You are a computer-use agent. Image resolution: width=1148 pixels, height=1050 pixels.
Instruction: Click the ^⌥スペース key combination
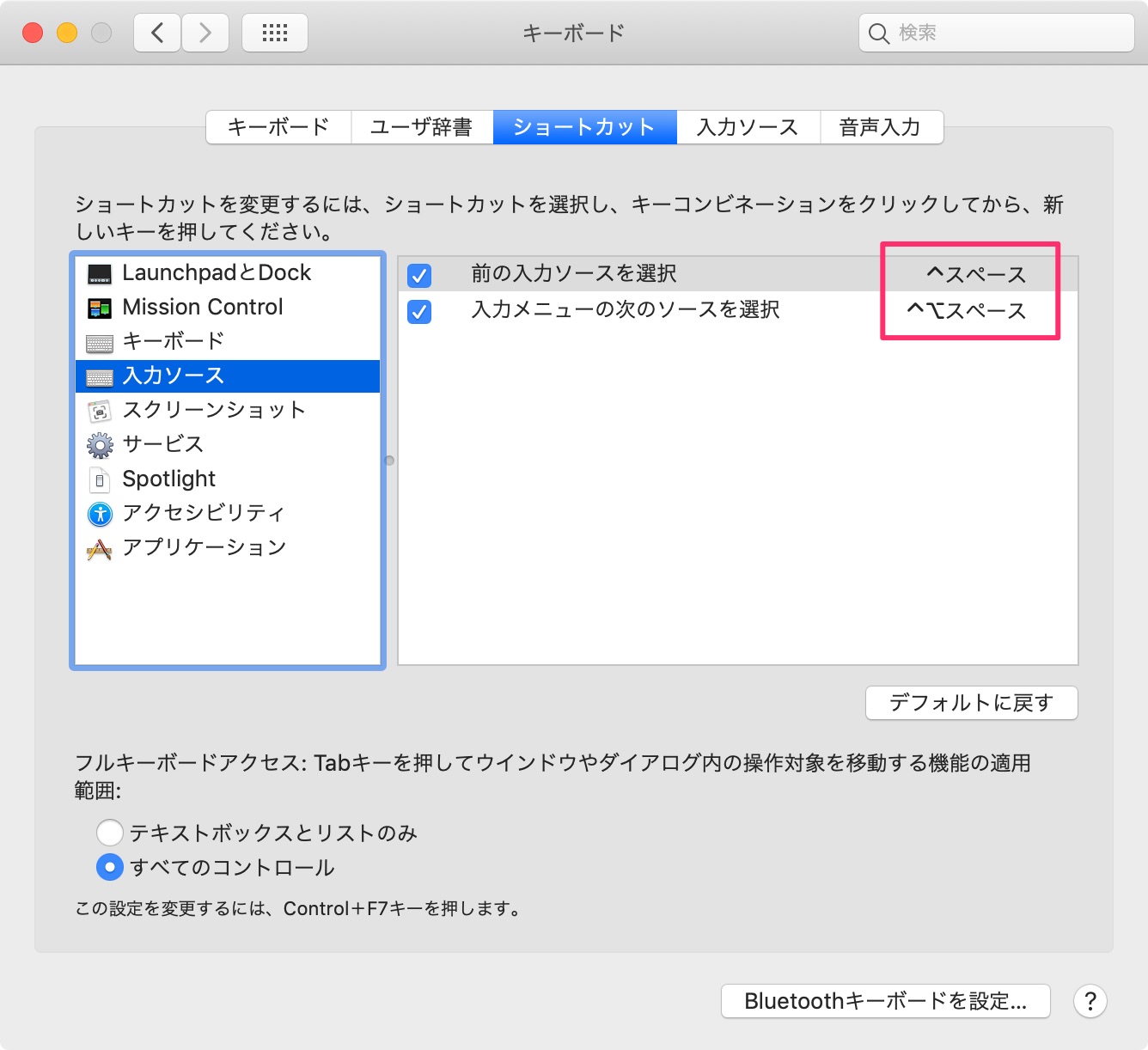[967, 311]
